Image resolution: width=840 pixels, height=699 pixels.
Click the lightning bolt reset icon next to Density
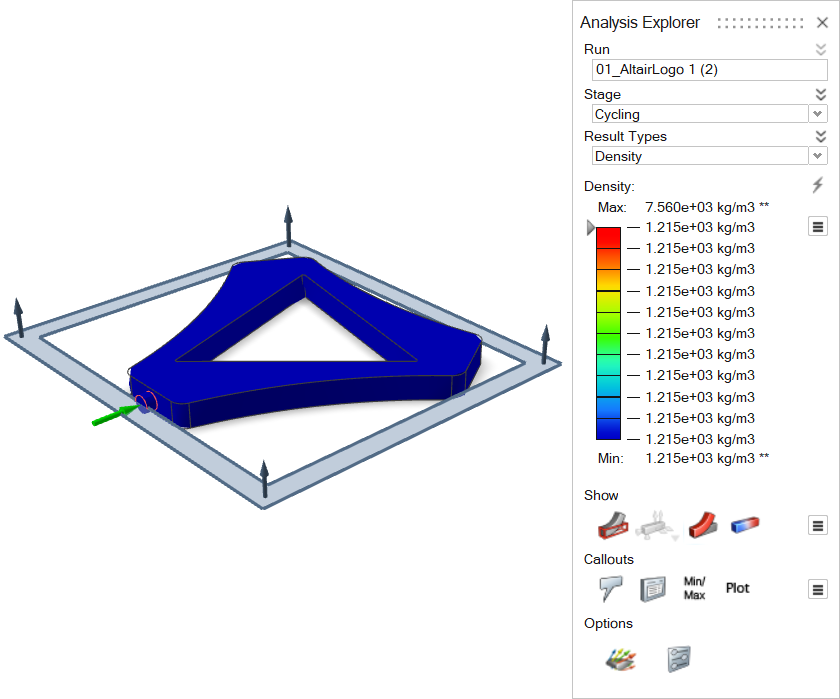tap(818, 185)
